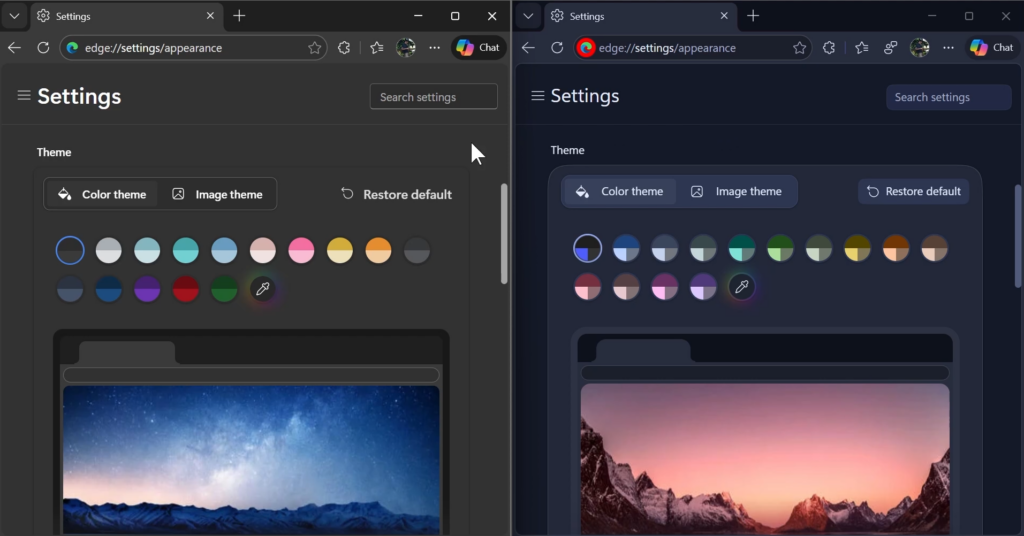Click the Search settings field in right window
Image resolution: width=1024 pixels, height=536 pixels.
pos(948,97)
